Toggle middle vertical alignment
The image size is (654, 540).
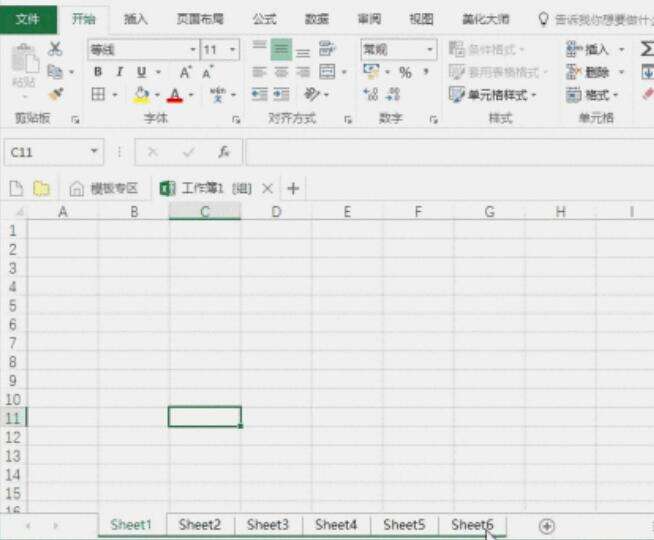281,50
